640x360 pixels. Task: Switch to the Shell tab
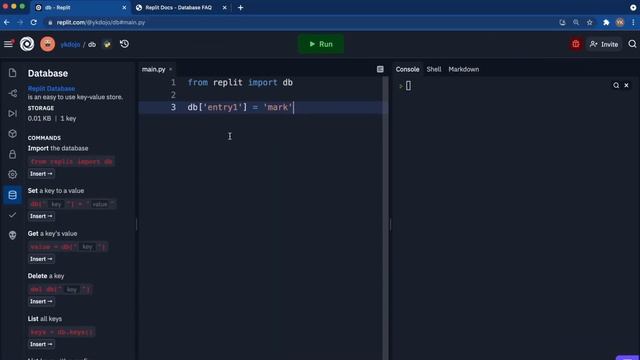(x=434, y=69)
